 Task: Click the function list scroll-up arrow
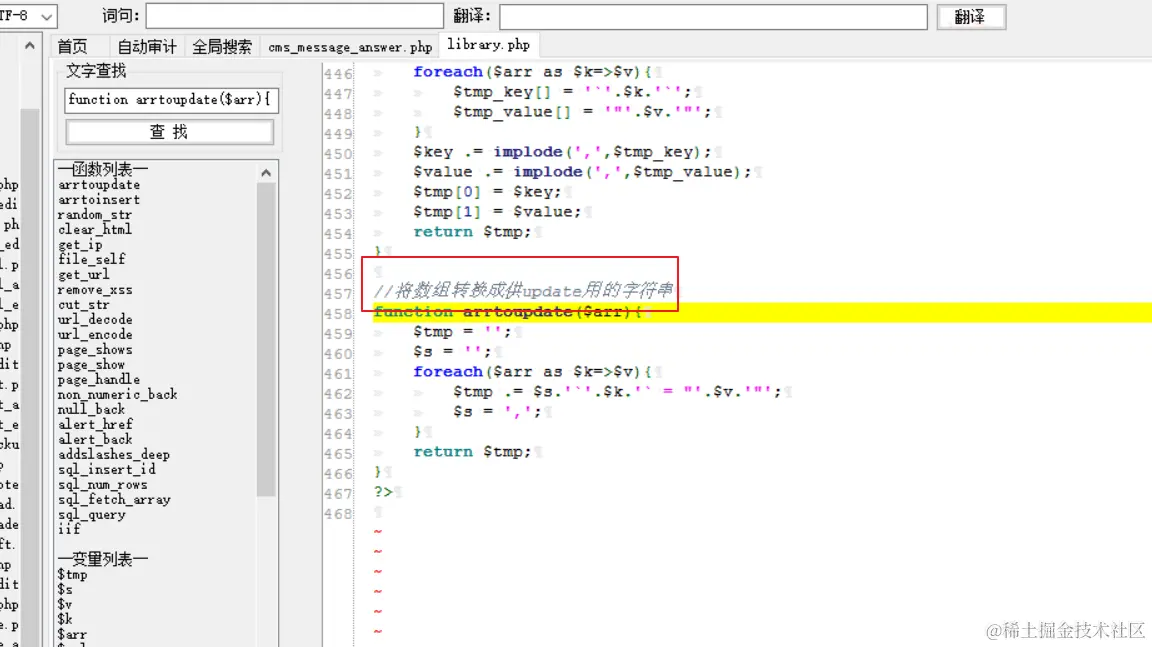click(x=266, y=173)
